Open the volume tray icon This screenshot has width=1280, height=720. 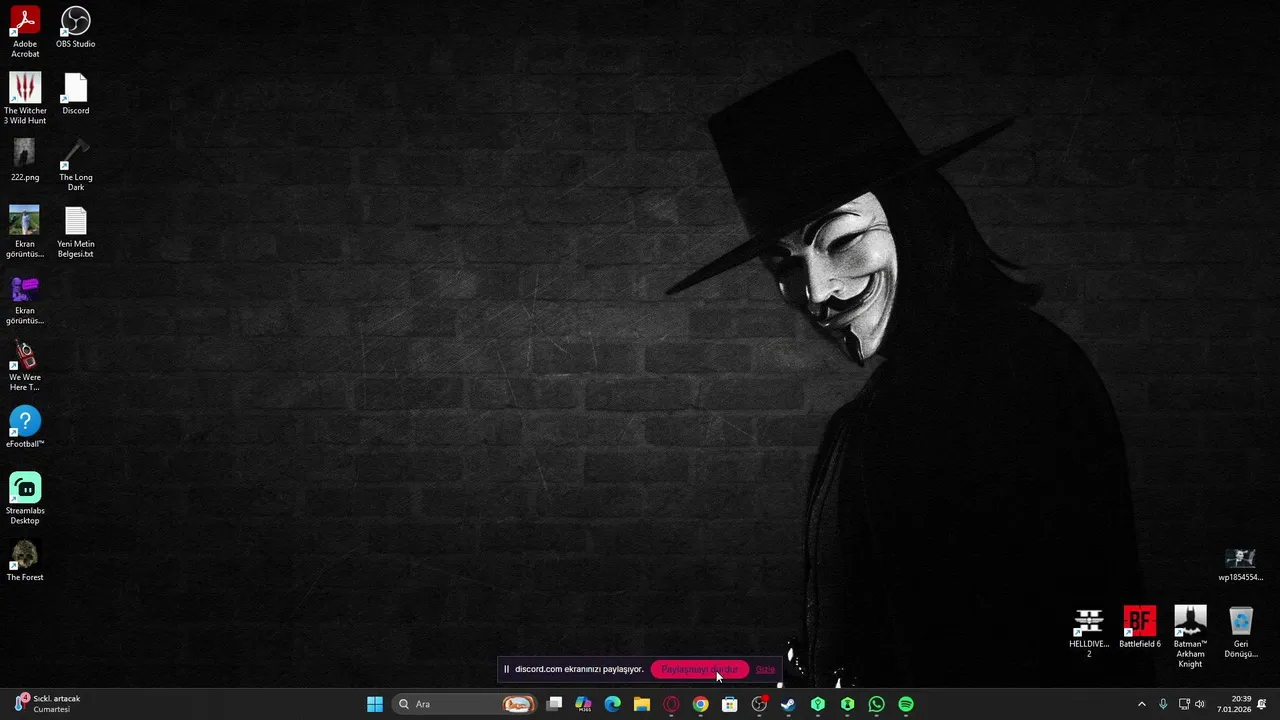(x=1200, y=704)
